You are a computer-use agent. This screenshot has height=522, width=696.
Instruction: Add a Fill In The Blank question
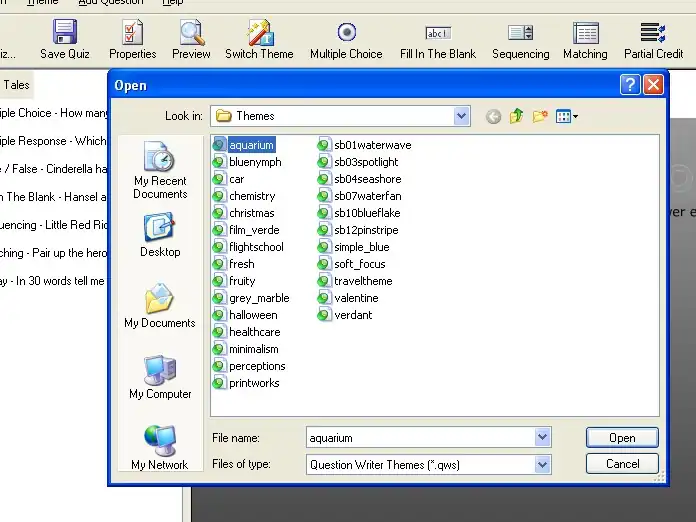[438, 39]
